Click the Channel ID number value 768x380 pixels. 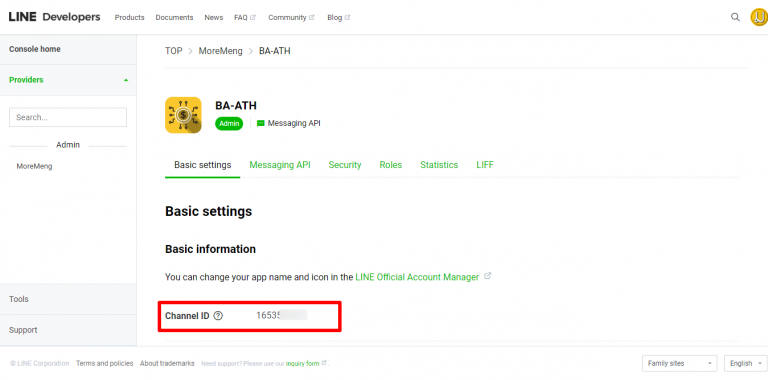click(x=281, y=316)
